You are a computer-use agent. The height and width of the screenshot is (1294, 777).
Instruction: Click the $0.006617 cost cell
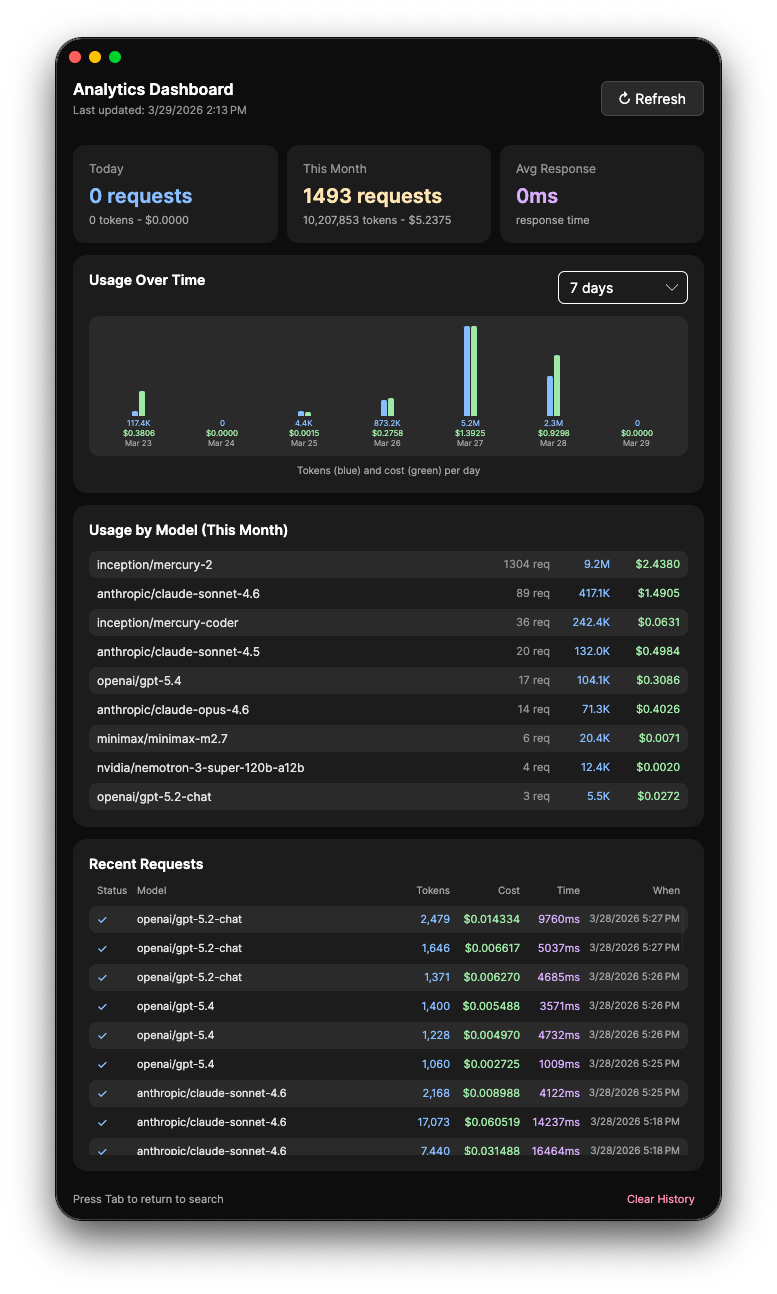[x=492, y=948]
